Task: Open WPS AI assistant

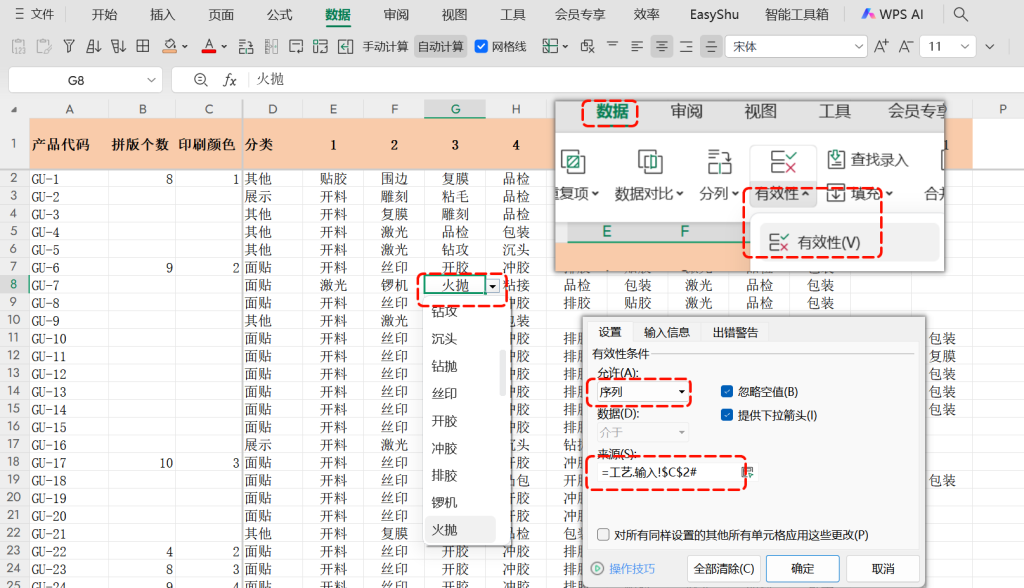Action: (x=892, y=14)
